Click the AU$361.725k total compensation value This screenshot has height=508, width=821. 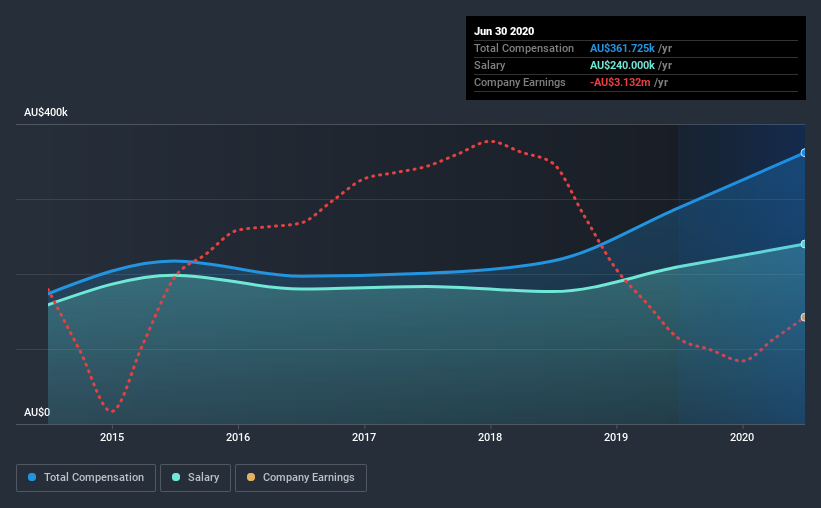pyautogui.click(x=622, y=48)
